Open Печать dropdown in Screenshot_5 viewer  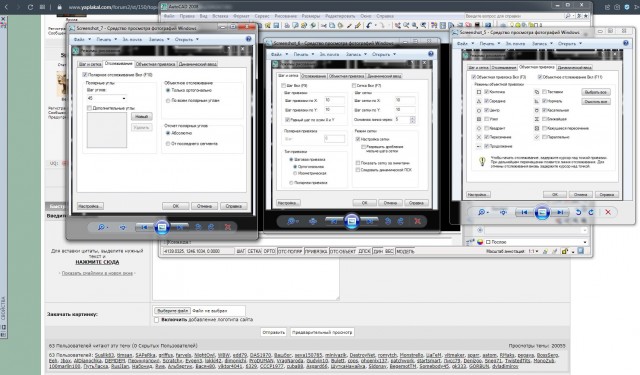pyautogui.click(x=489, y=44)
